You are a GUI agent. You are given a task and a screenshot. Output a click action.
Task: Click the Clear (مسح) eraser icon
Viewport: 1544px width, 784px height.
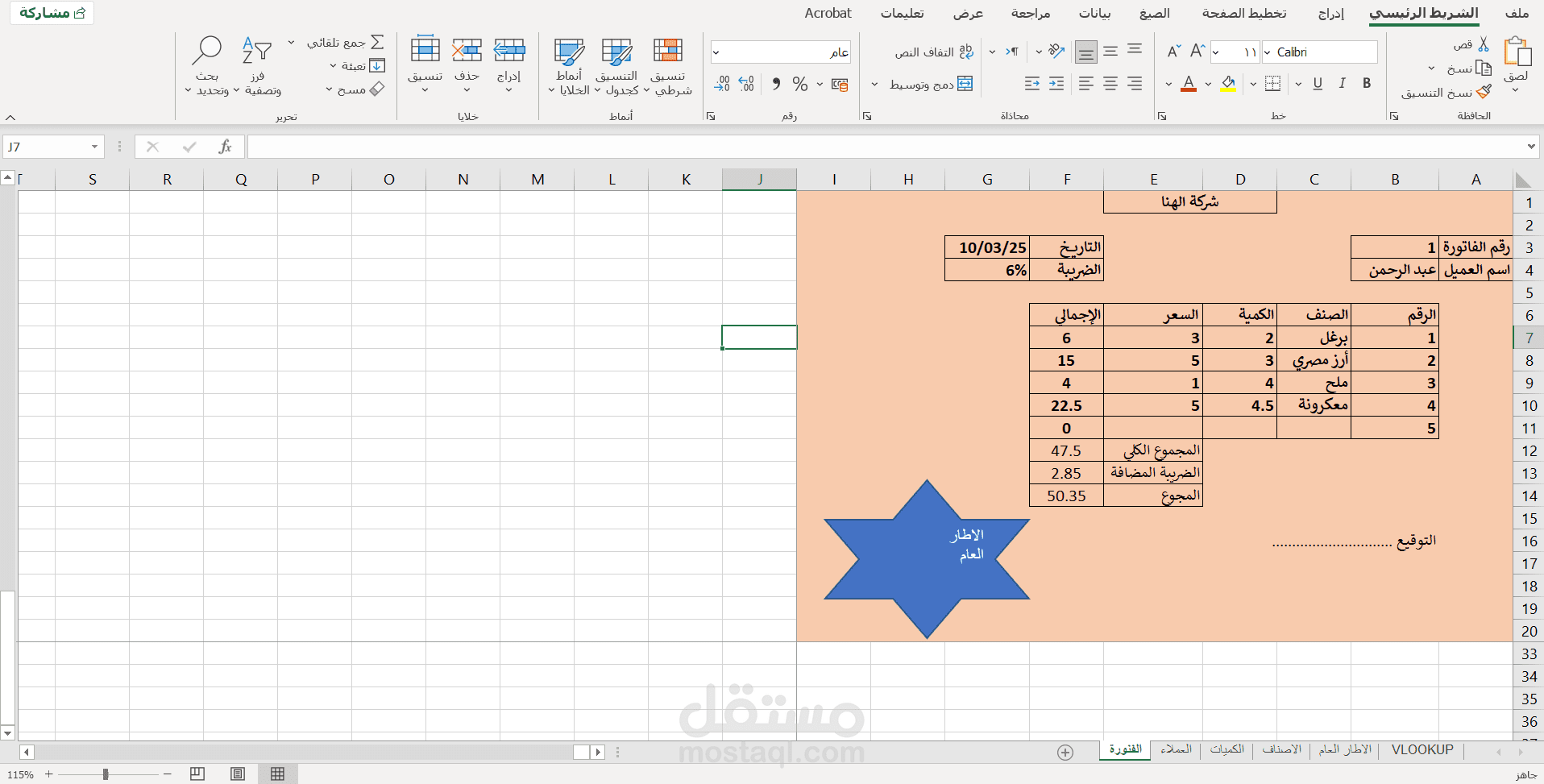tap(376, 89)
